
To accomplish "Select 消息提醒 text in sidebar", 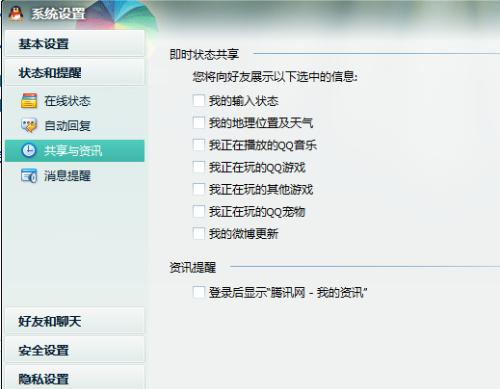I will click(x=67, y=176).
